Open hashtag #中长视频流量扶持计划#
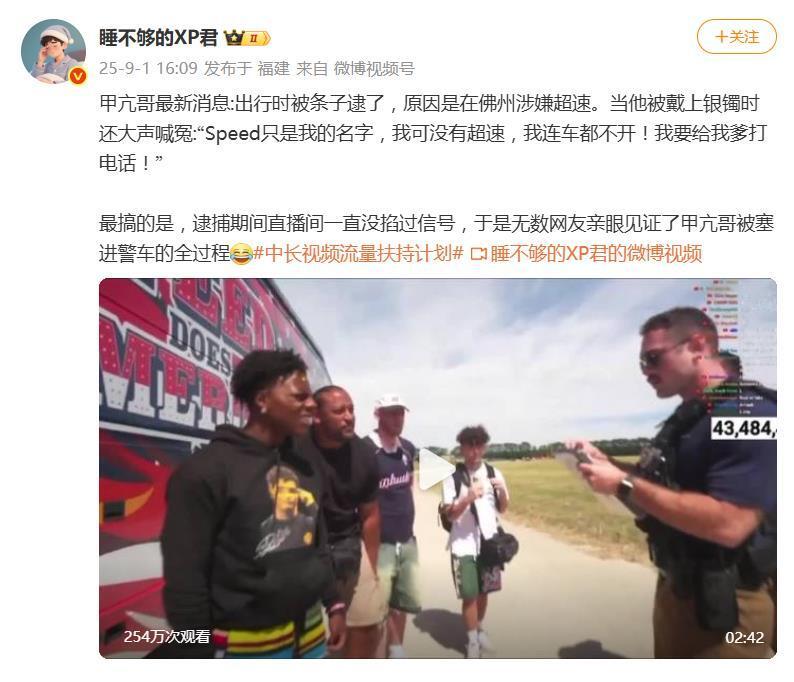 pos(358,253)
